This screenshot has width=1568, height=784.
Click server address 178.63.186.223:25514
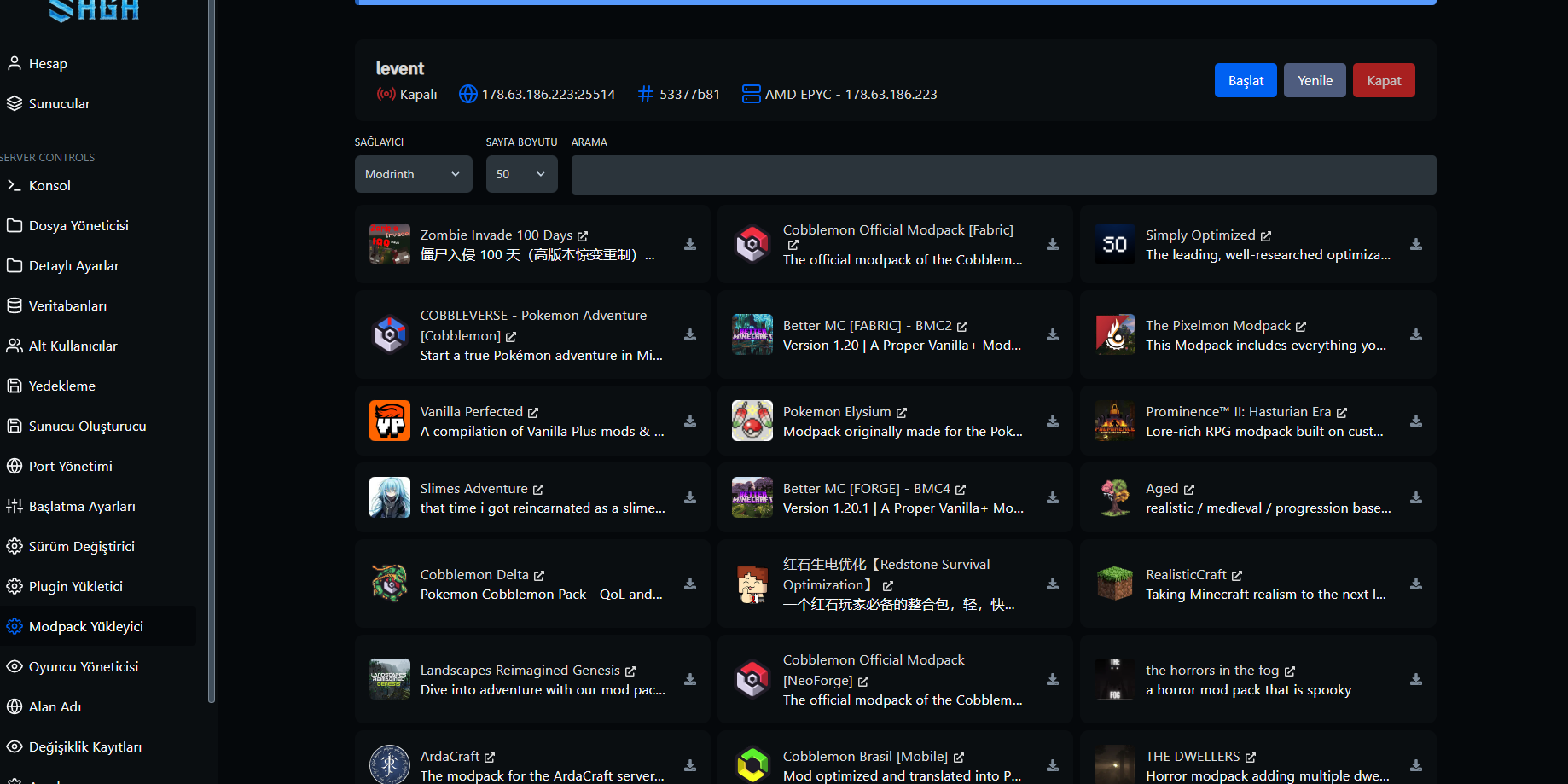549,95
